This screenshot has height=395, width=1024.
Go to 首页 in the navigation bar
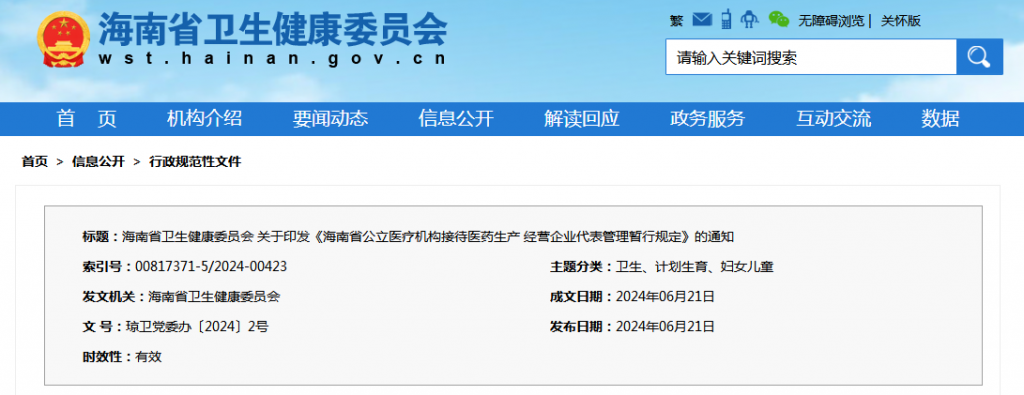(x=86, y=119)
